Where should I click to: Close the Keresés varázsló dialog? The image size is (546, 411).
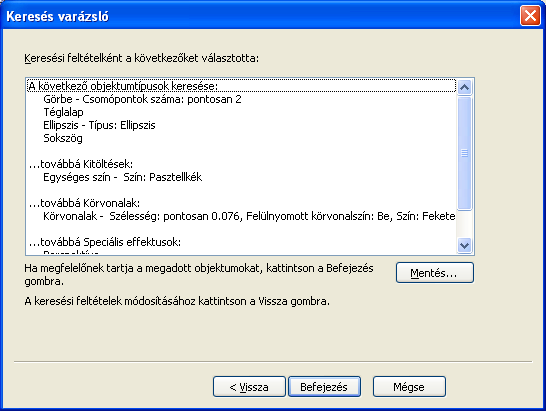(530, 16)
